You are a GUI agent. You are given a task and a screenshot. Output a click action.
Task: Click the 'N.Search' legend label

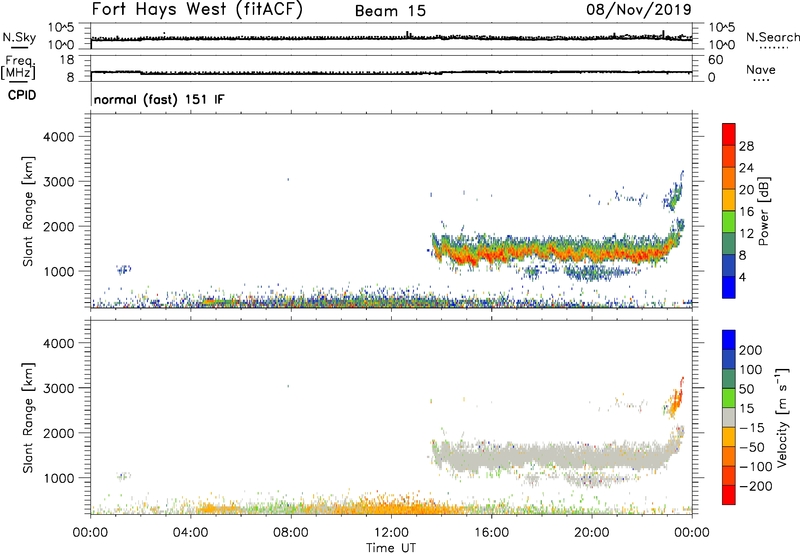click(772, 37)
